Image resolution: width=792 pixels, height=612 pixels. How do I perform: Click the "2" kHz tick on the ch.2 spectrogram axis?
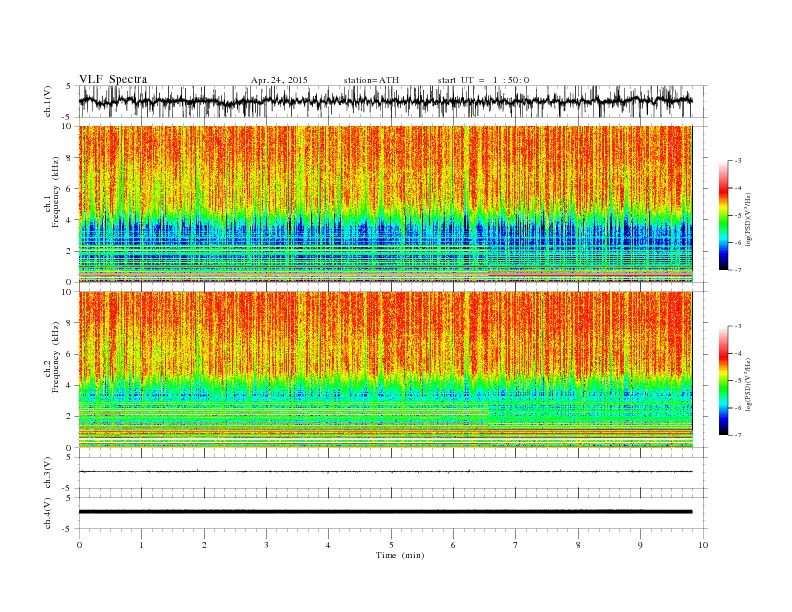tap(70, 417)
